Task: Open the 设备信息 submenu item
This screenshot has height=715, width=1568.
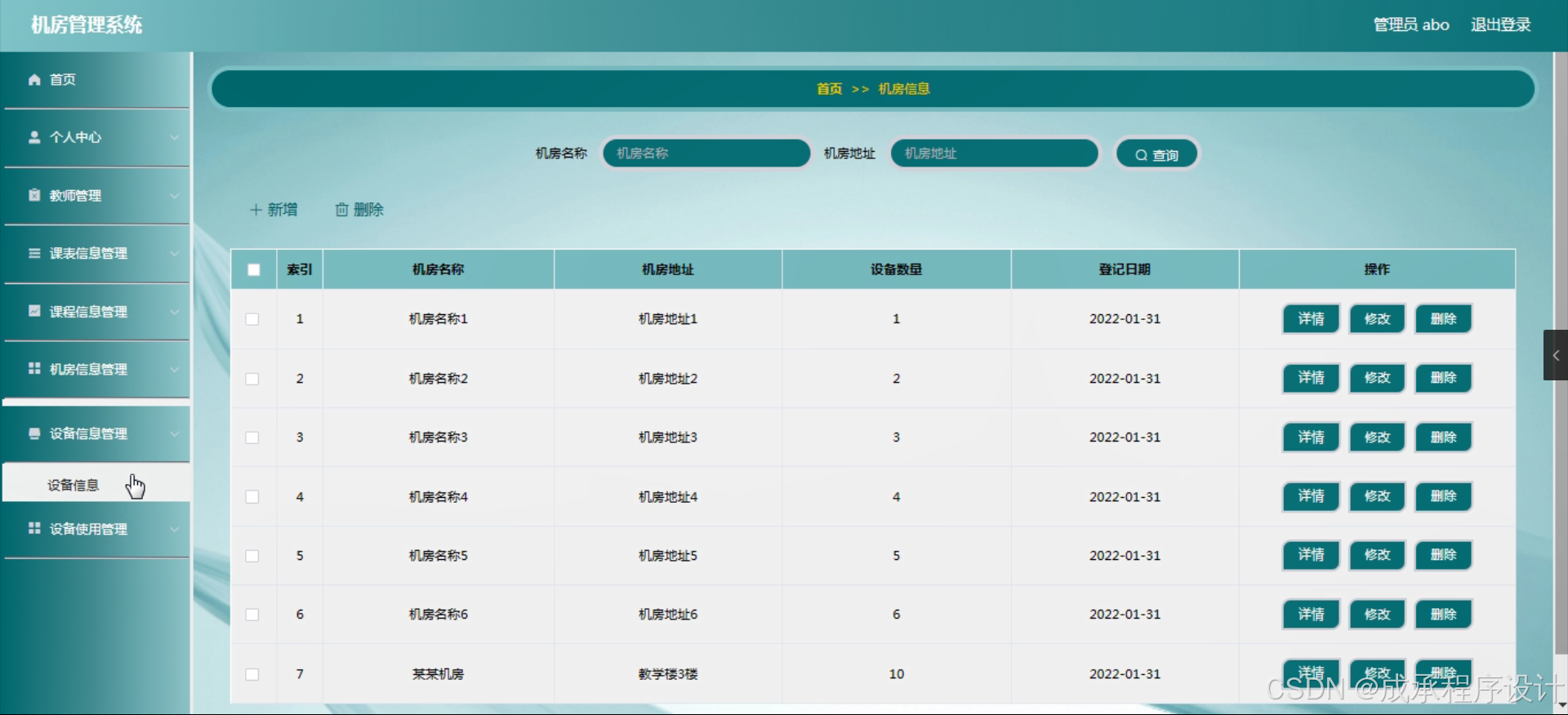Action: point(96,485)
